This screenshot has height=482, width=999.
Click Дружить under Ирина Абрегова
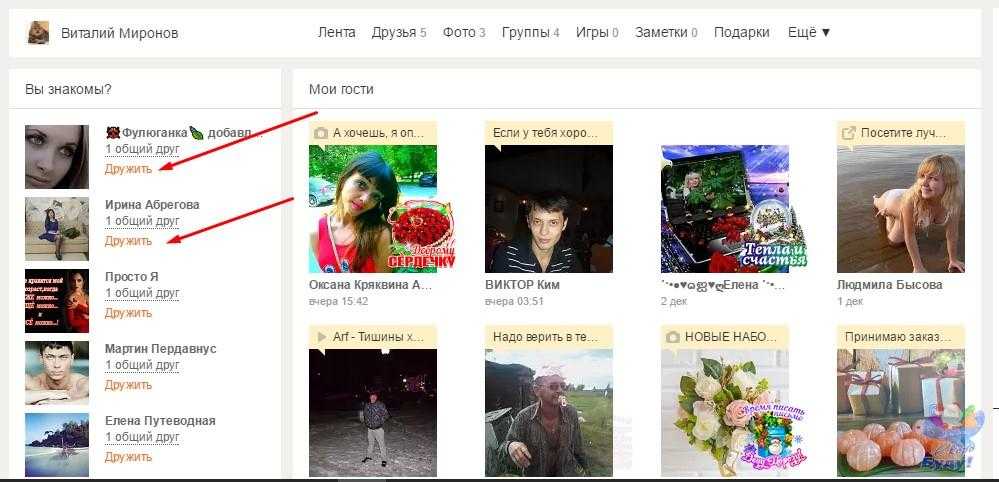(x=128, y=241)
